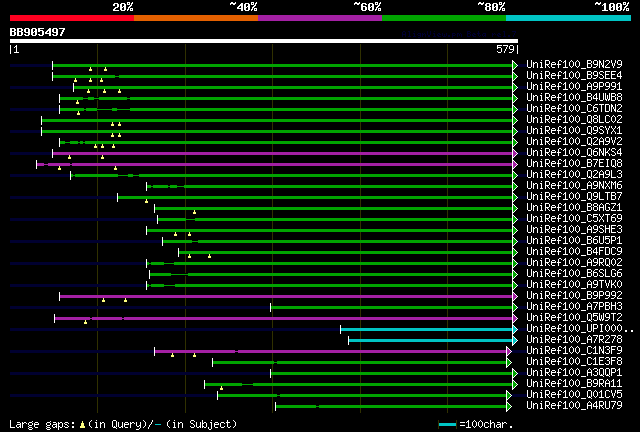Click the green ~80% legend color segment
Viewport: 640px width, 432px height.
(x=444, y=18)
